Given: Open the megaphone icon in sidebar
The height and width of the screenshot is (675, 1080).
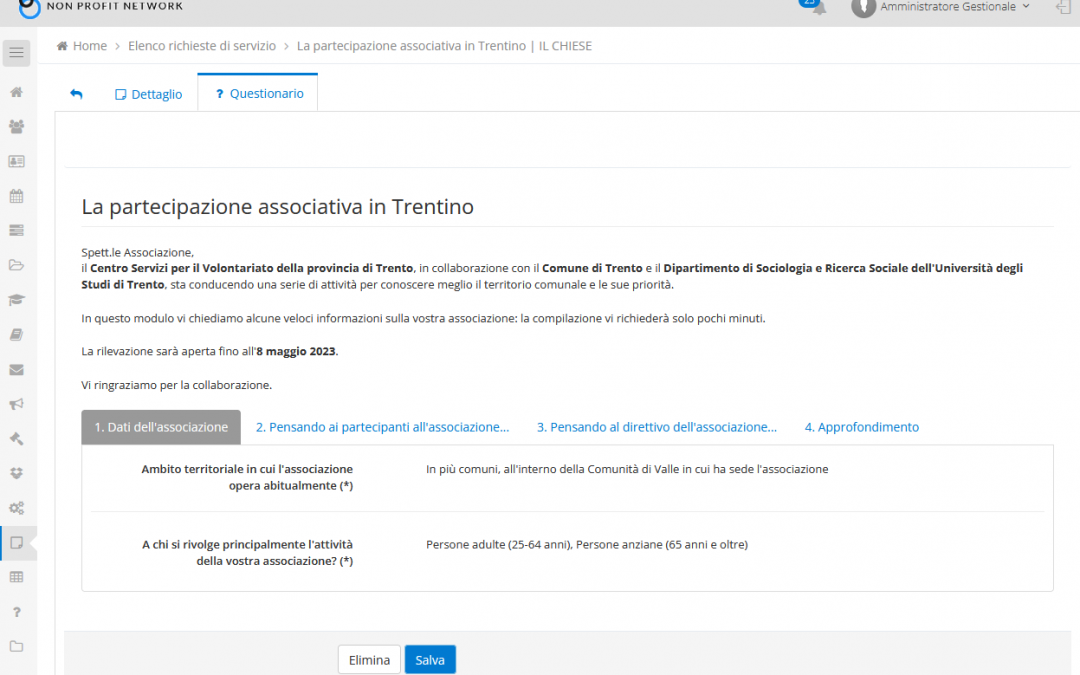Looking at the screenshot, I should point(17,404).
